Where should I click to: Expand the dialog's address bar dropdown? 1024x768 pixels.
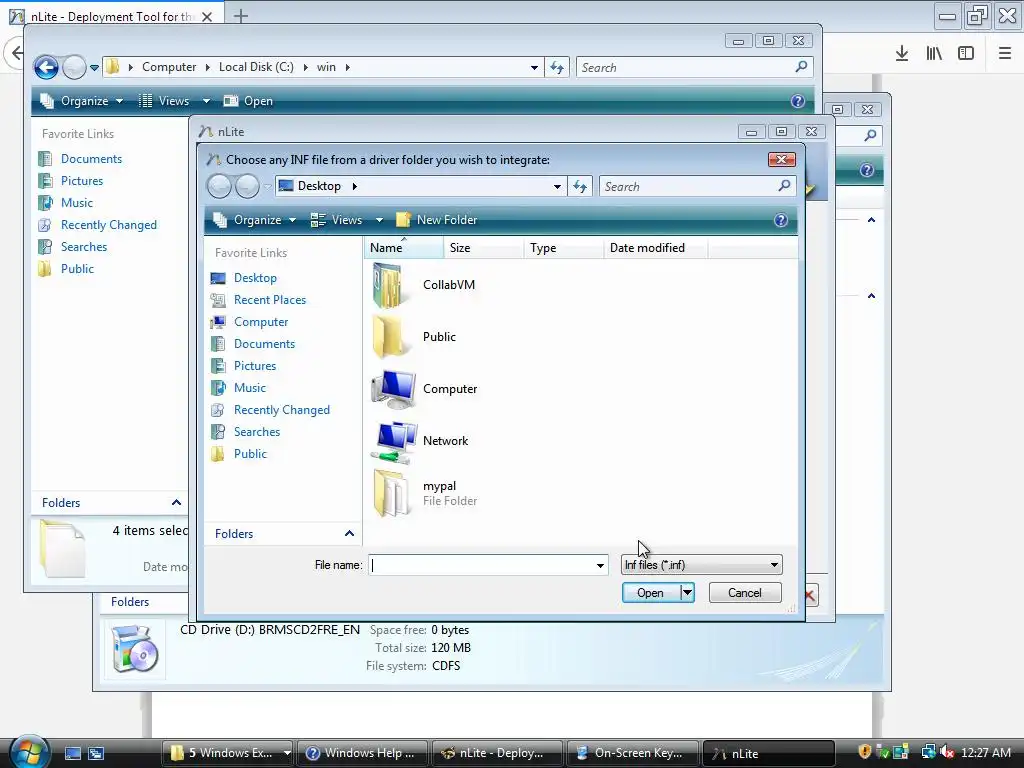point(557,186)
